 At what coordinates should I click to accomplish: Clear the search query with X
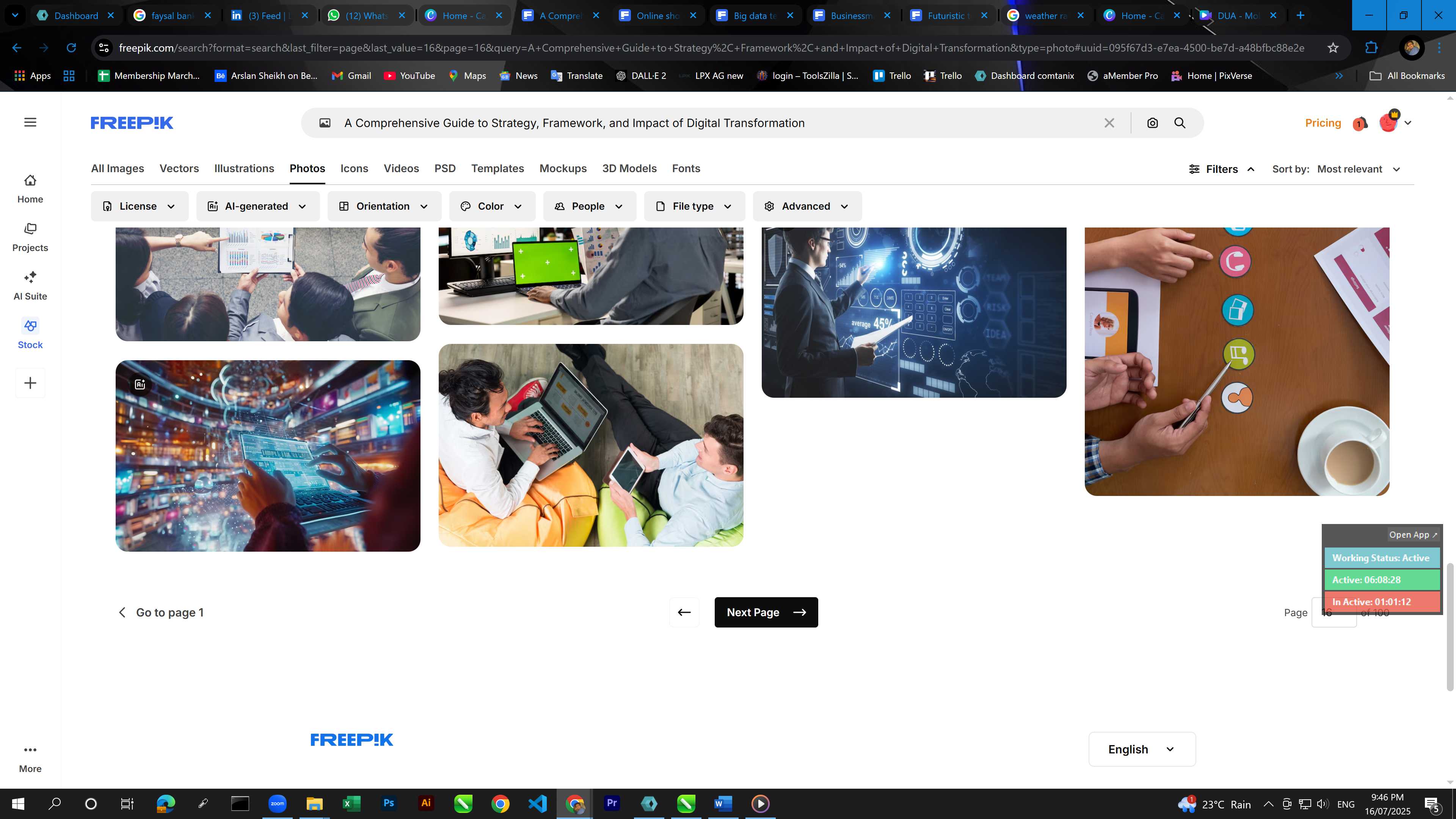1109,123
